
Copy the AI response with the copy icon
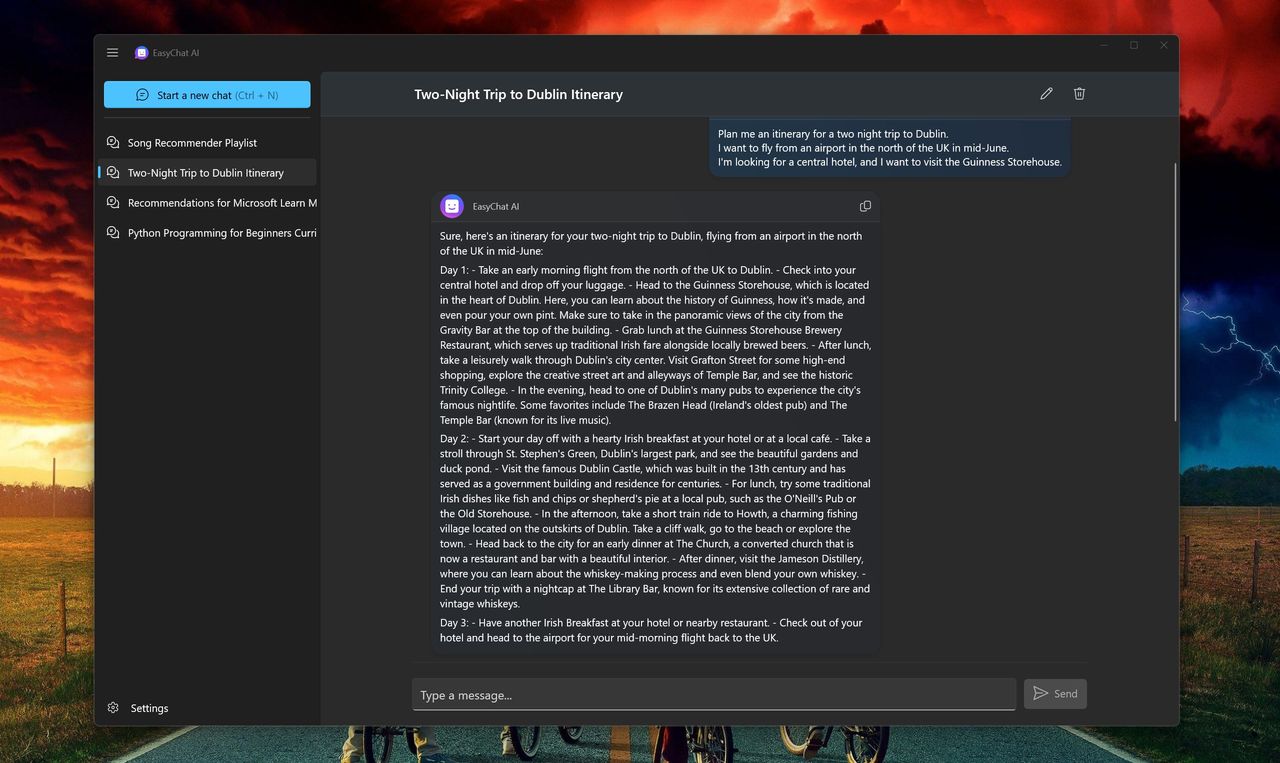(x=865, y=206)
